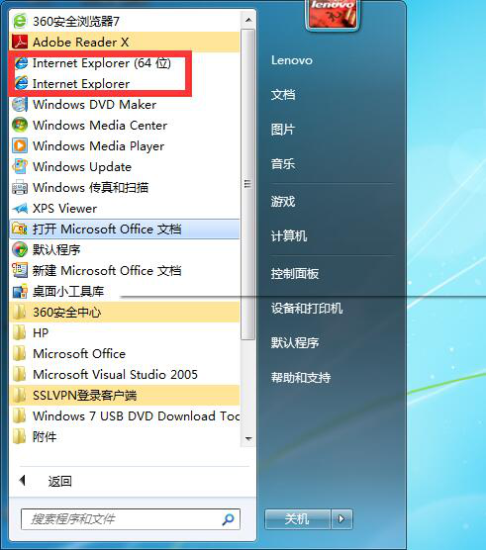Open Internet Explorer (64 位) icon
The height and width of the screenshot is (550, 486).
21,63
